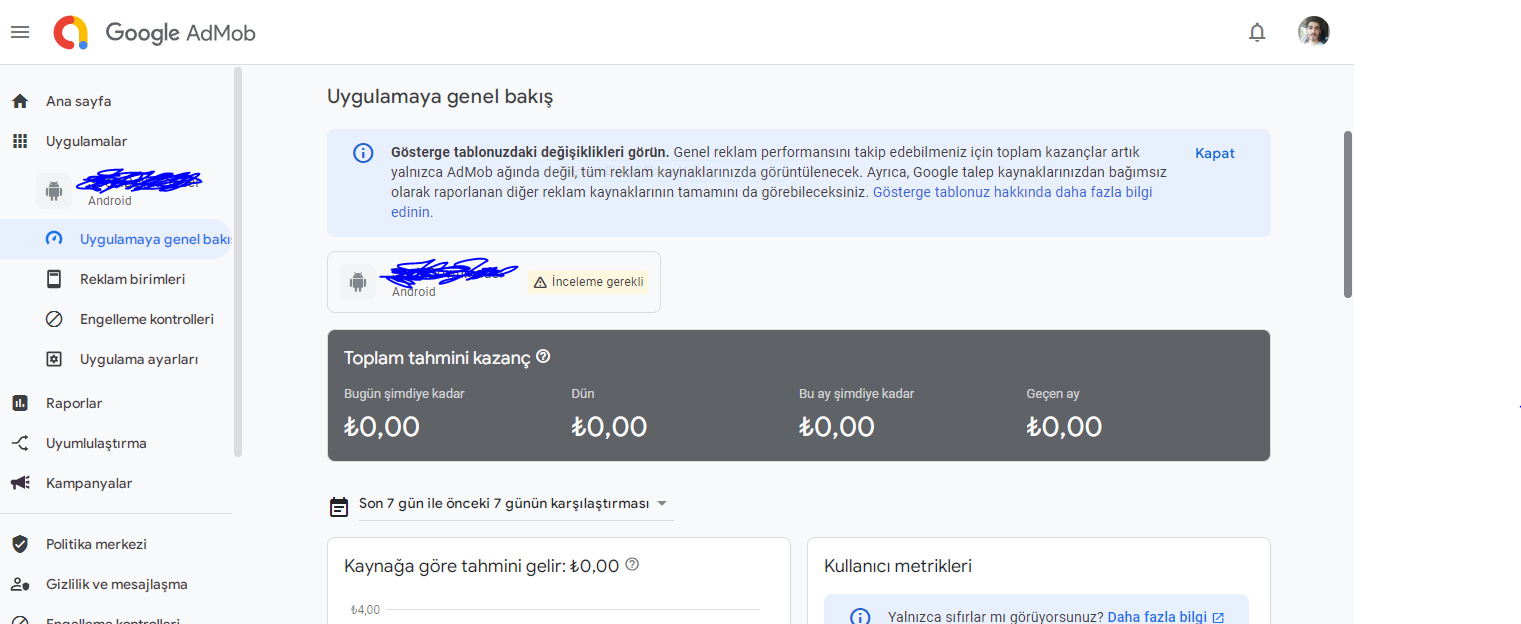This screenshot has width=1521, height=624.
Task: Open the notifications bell
Action: pyautogui.click(x=1257, y=32)
